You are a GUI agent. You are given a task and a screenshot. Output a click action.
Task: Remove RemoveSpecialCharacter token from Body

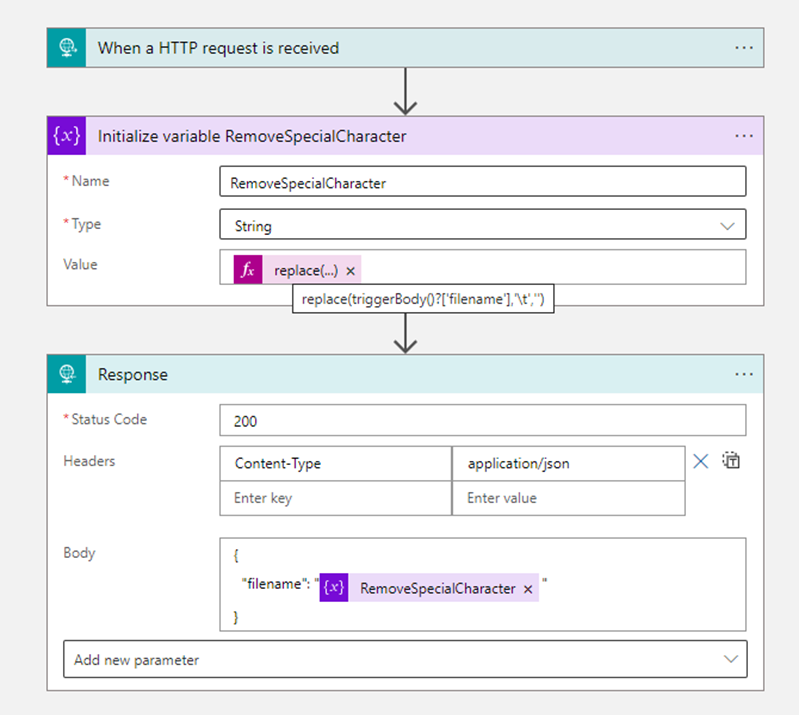[528, 589]
